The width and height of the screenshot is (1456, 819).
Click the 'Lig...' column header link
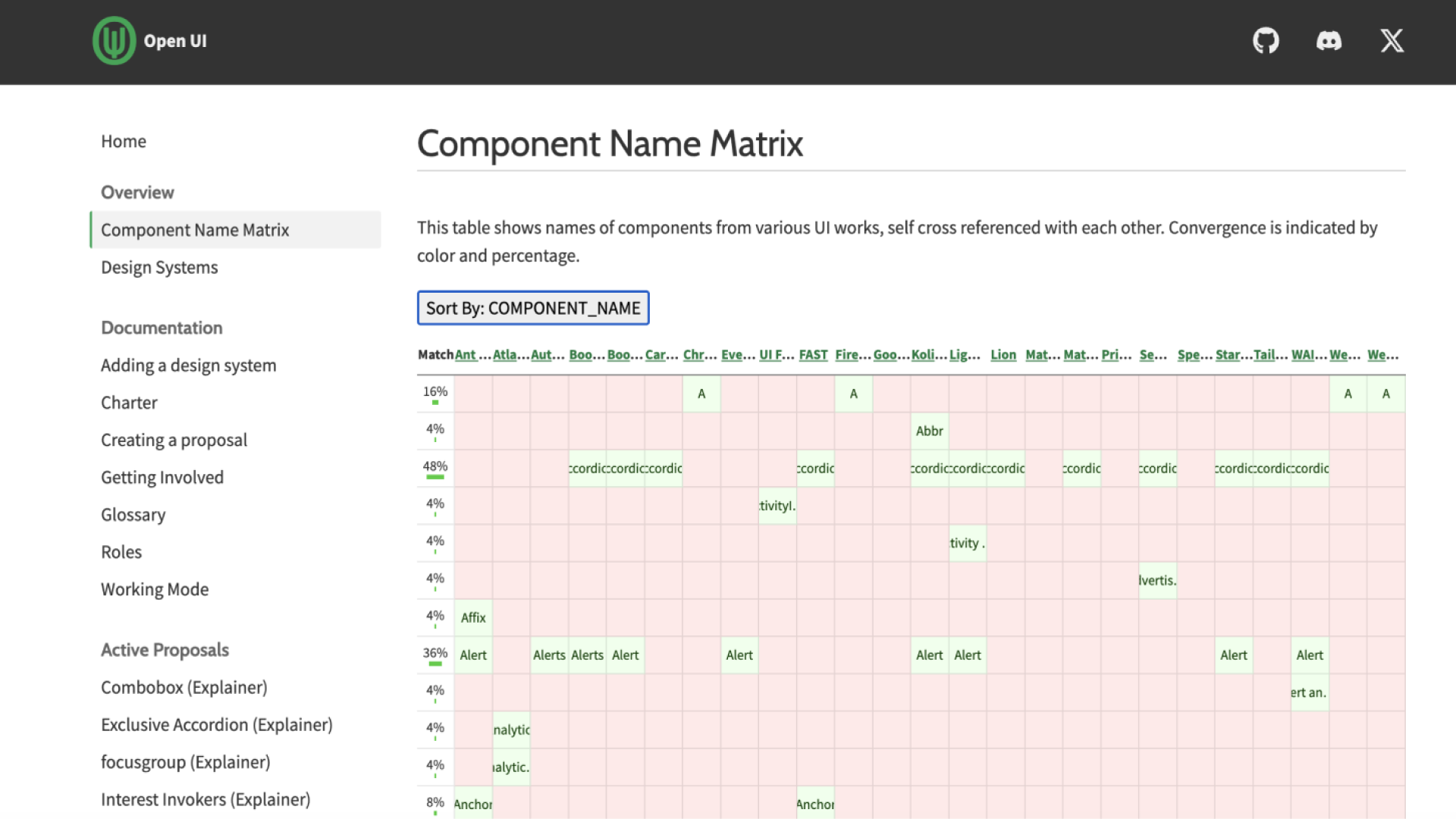point(965,355)
